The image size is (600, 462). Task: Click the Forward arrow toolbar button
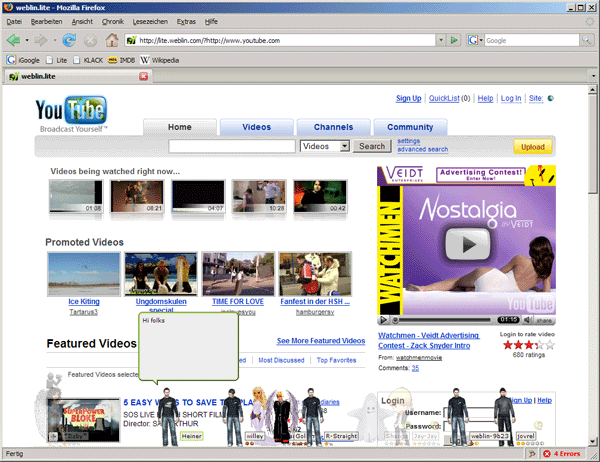click(x=41, y=40)
